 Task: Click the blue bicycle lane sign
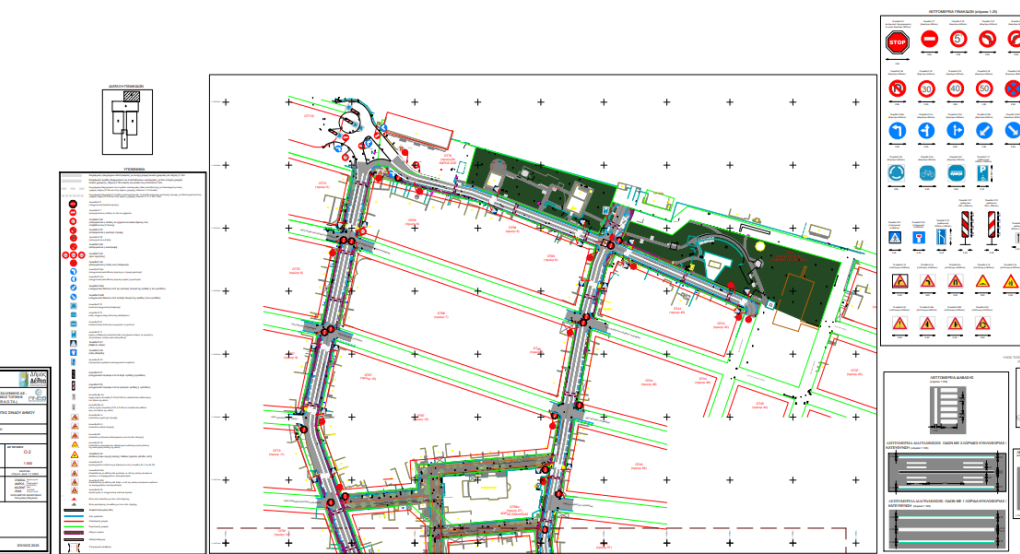(927, 175)
